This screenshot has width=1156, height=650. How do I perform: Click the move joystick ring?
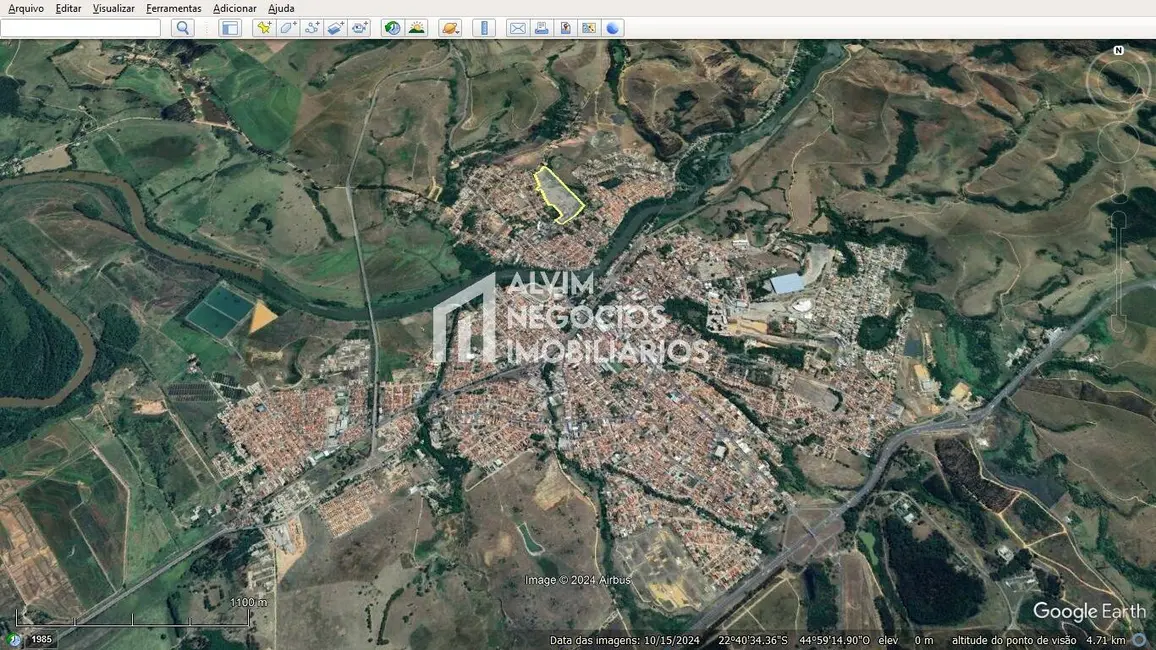[x=1118, y=141]
